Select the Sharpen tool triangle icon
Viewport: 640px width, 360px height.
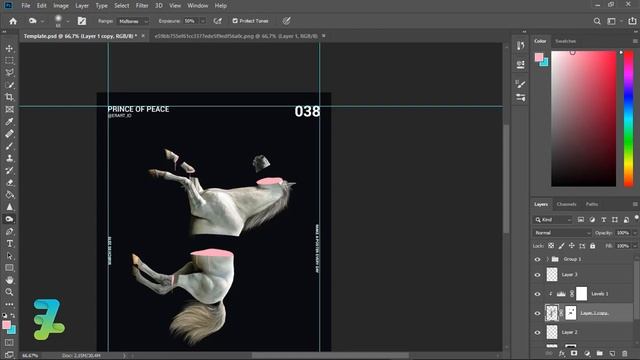tap(9, 207)
